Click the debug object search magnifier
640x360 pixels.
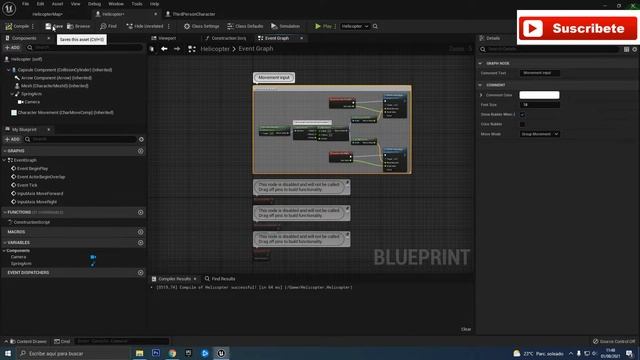pos(375,26)
